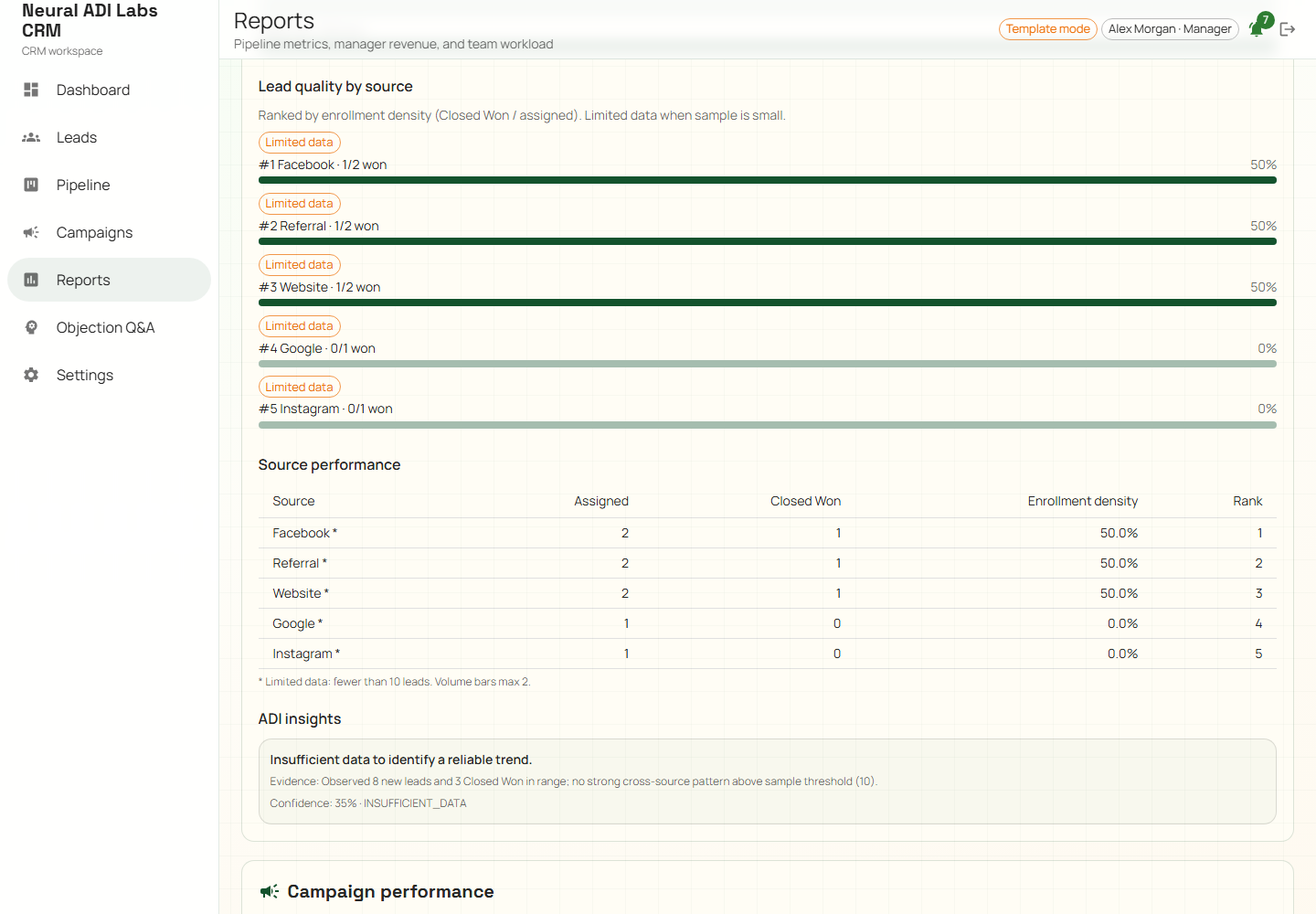Click the Neural ADI Labs CRM title
This screenshot has height=914, width=1316.
(x=90, y=20)
